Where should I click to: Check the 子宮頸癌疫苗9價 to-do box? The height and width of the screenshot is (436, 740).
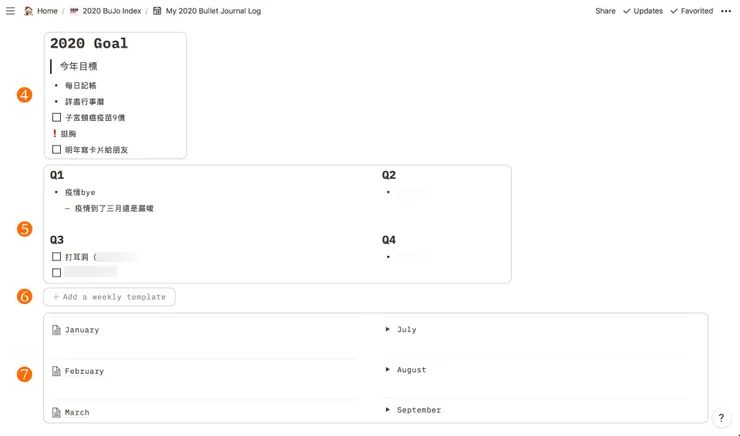56,118
